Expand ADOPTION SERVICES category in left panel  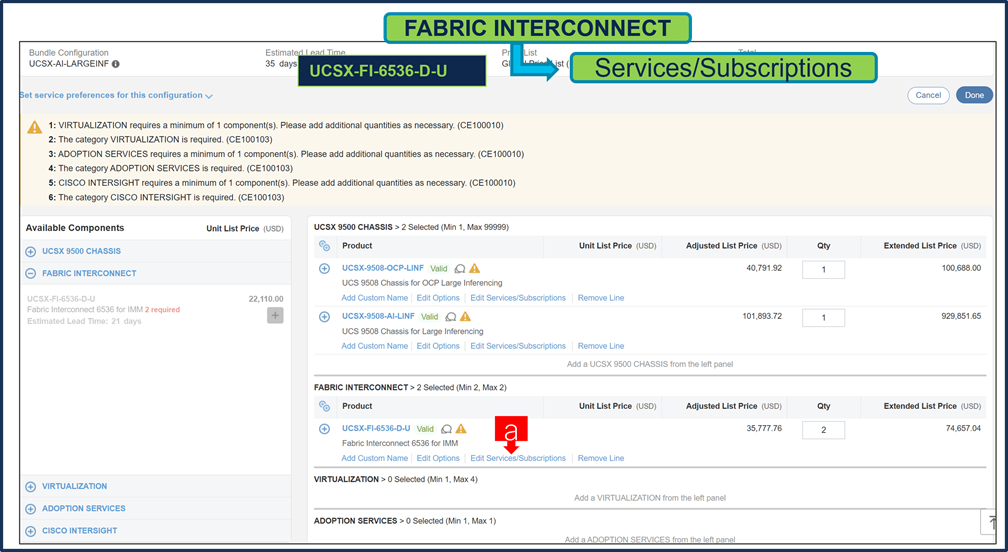tap(30, 508)
